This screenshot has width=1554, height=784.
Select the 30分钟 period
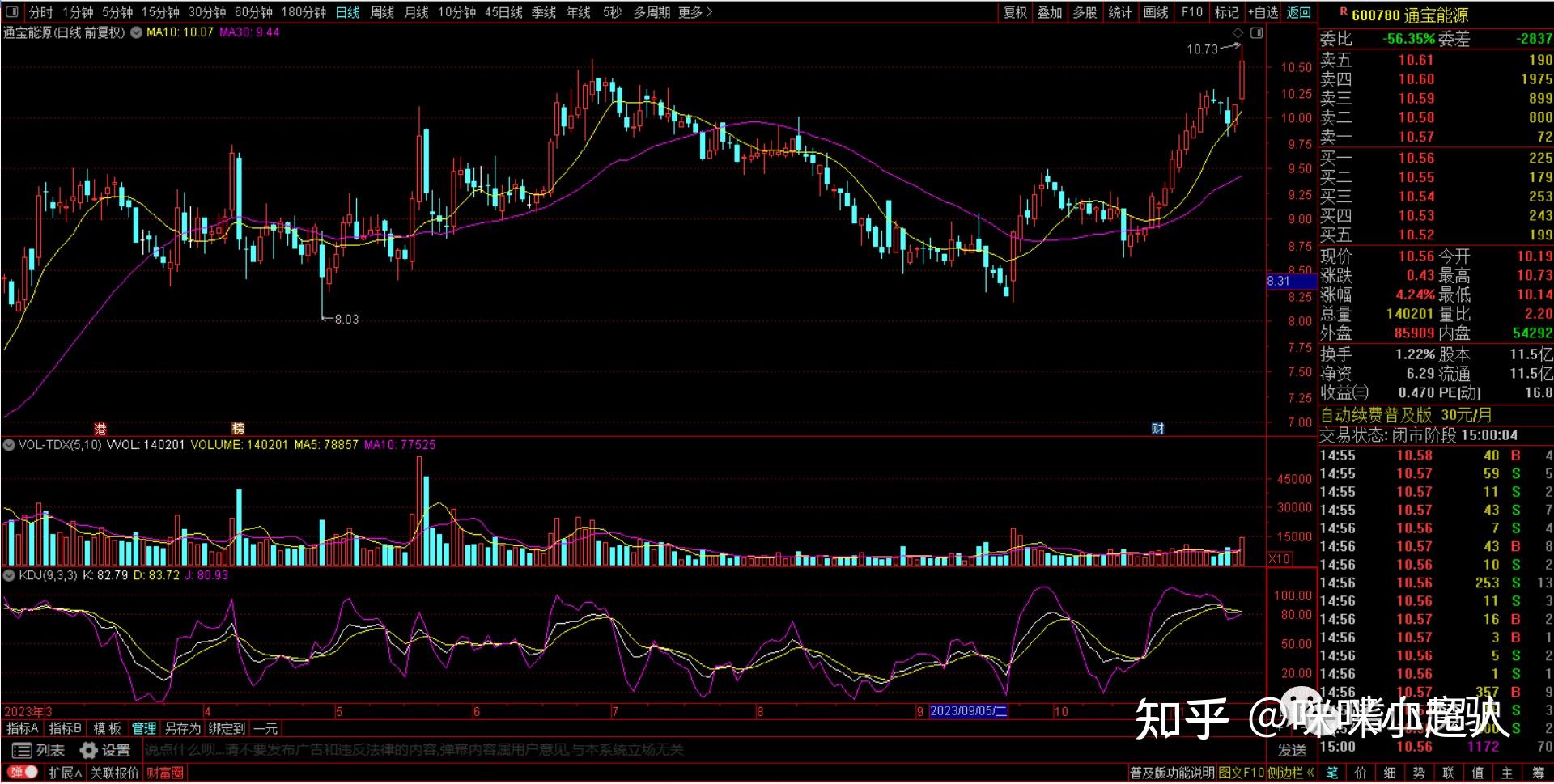pos(207,12)
